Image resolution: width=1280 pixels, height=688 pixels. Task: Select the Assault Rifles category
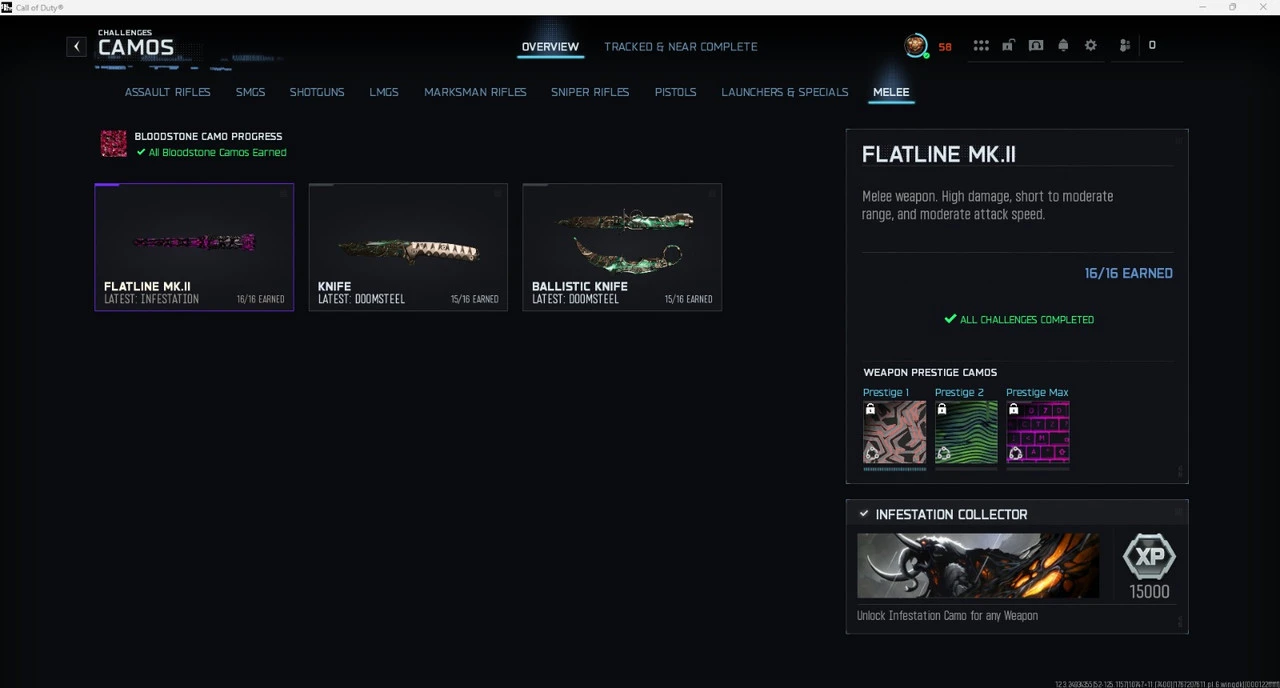[x=167, y=92]
